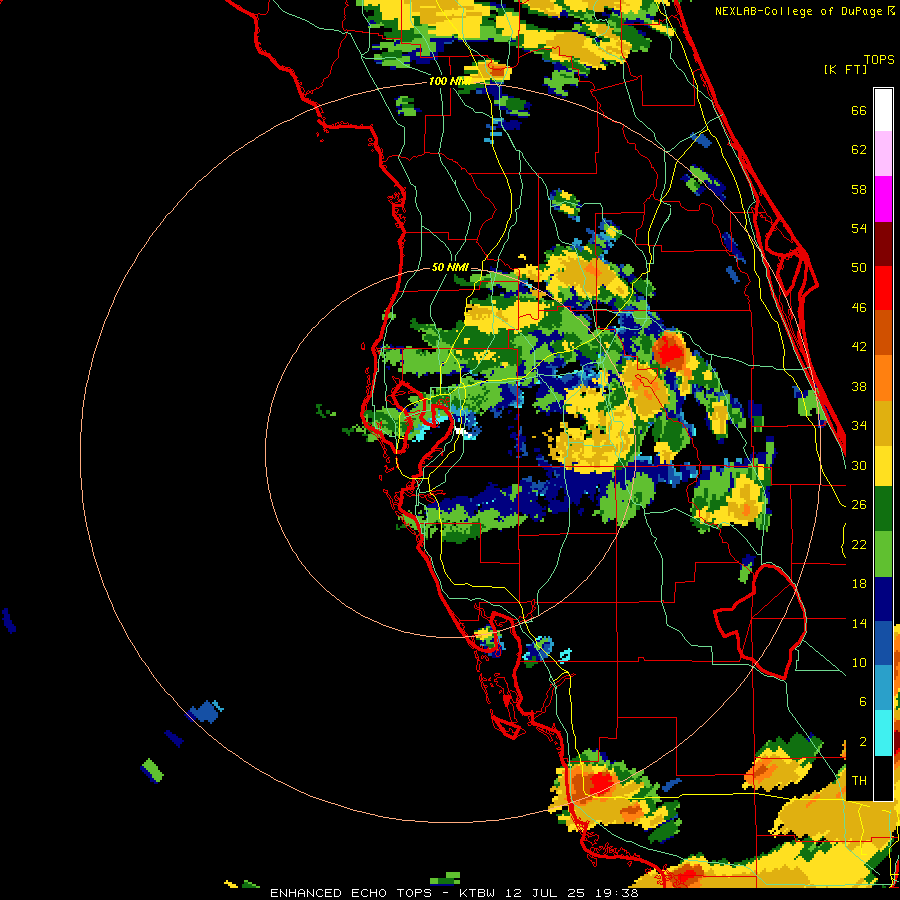Select the dark green legend swatch

883,509
